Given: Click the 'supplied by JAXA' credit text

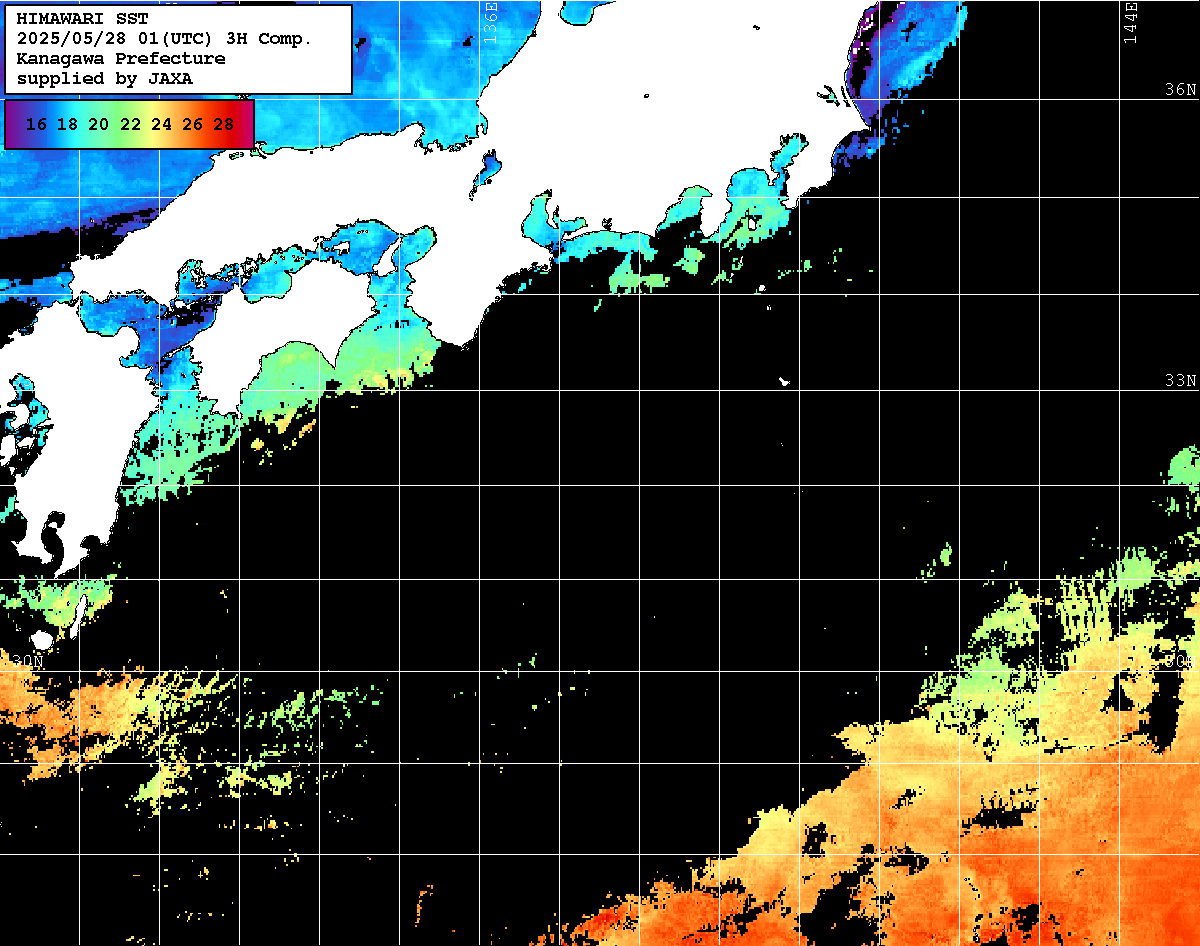Looking at the screenshot, I should pos(105,79).
